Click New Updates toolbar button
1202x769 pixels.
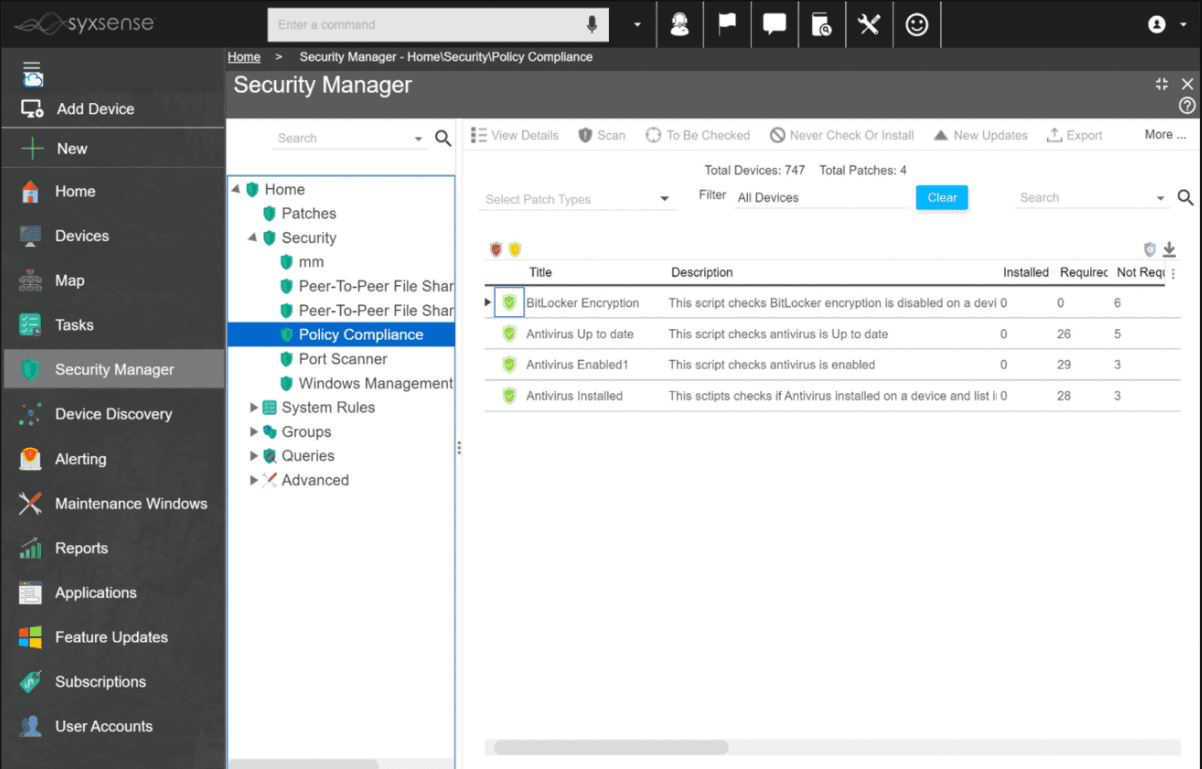point(980,135)
